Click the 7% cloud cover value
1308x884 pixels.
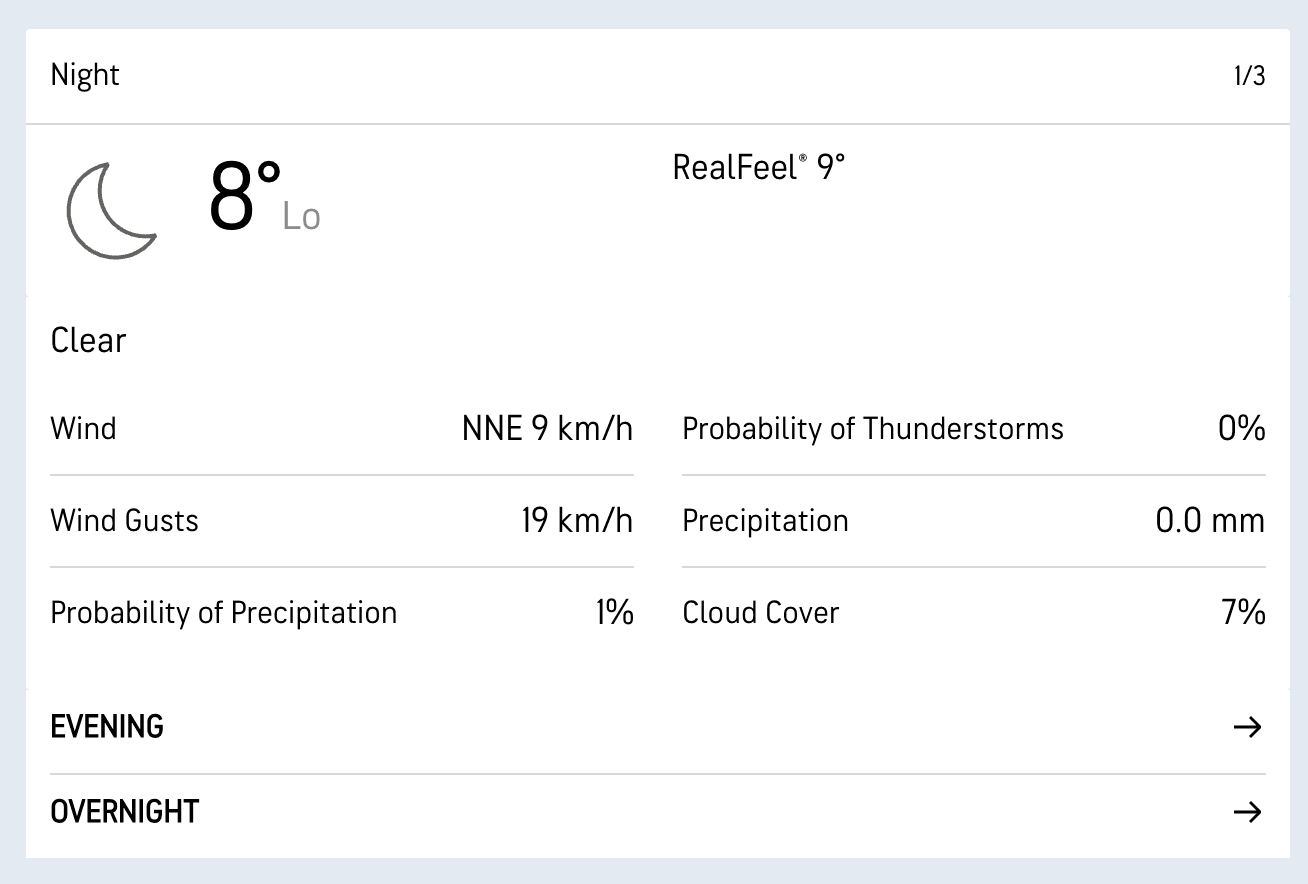pos(1244,613)
